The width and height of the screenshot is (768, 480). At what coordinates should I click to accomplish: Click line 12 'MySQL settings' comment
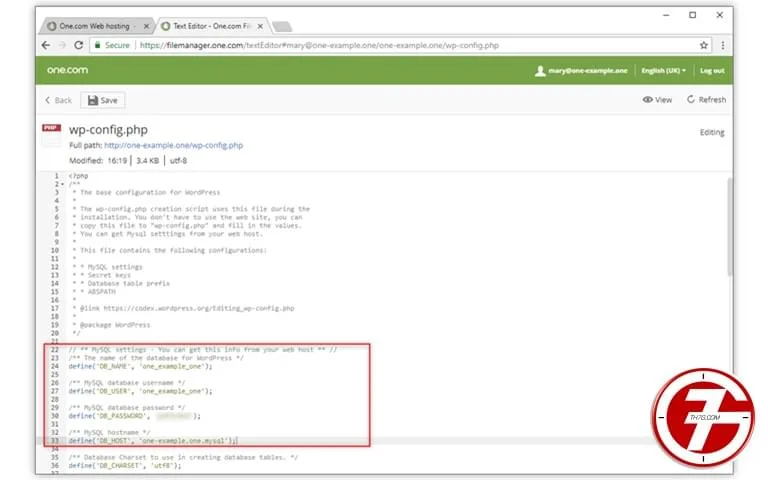115,267
